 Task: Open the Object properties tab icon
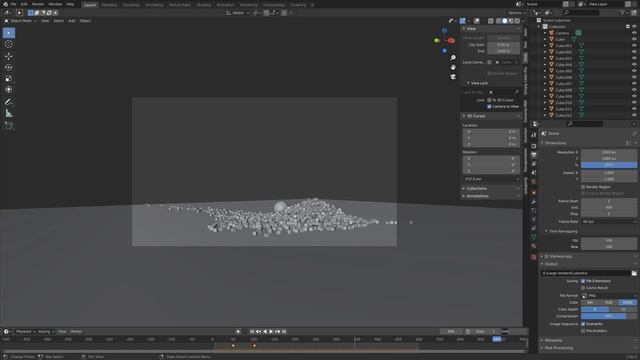534,193
